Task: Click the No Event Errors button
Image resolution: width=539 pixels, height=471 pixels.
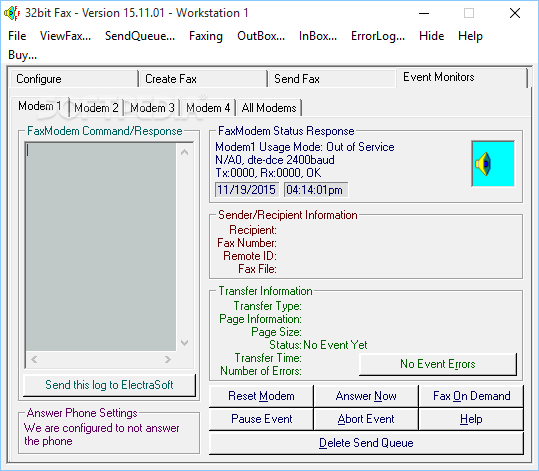Action: [x=438, y=364]
